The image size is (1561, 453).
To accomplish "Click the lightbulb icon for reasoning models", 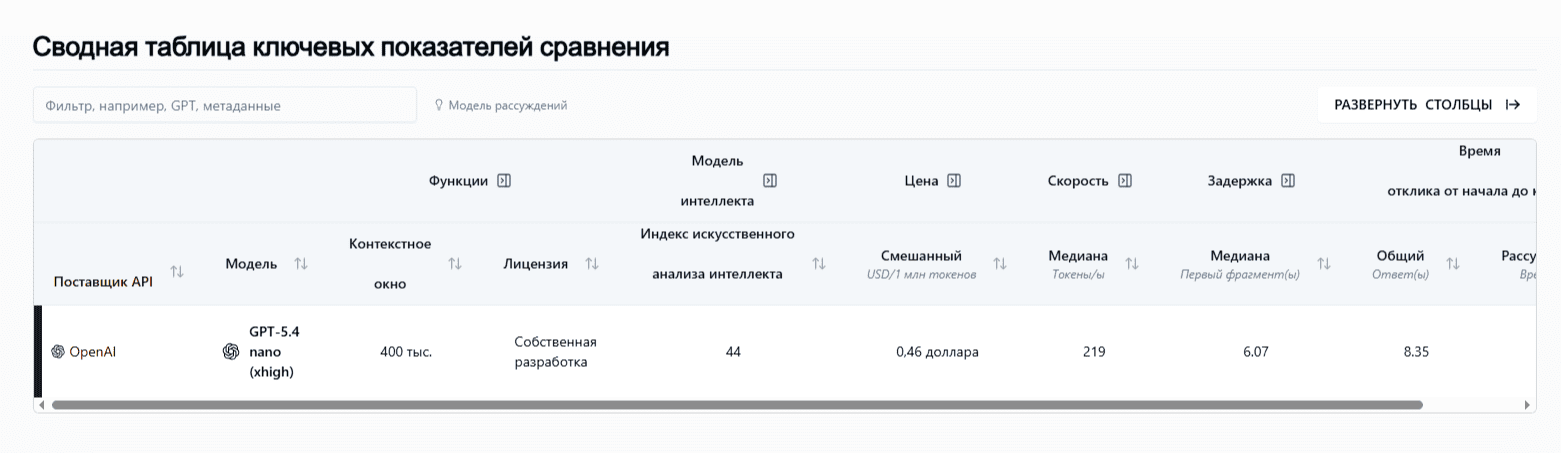I will pos(438,105).
